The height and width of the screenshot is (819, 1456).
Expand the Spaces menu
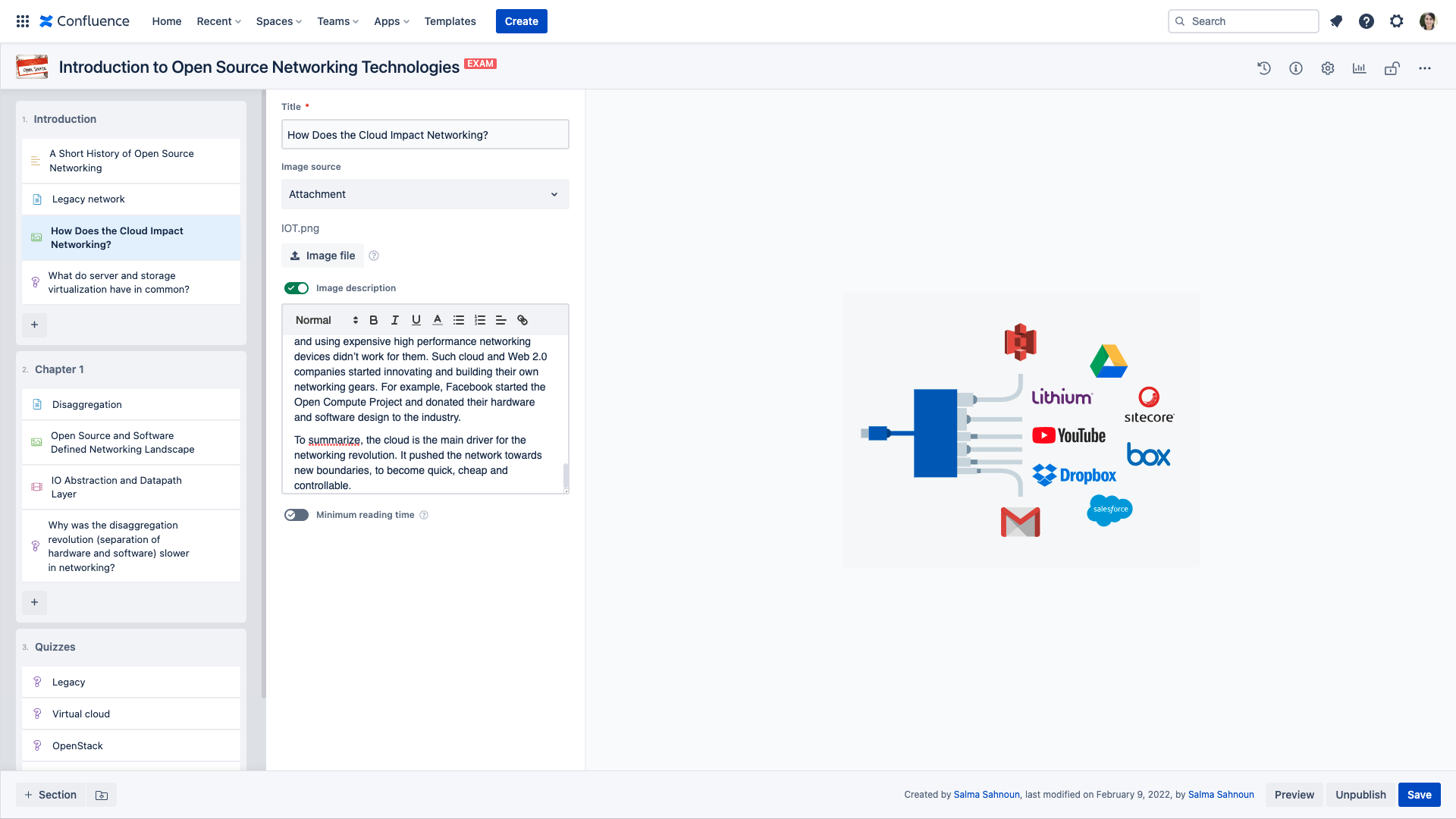click(x=278, y=21)
